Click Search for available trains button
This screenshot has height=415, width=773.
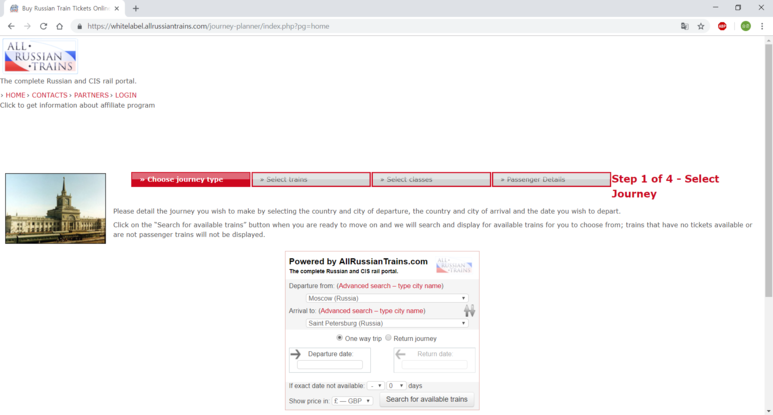point(426,399)
